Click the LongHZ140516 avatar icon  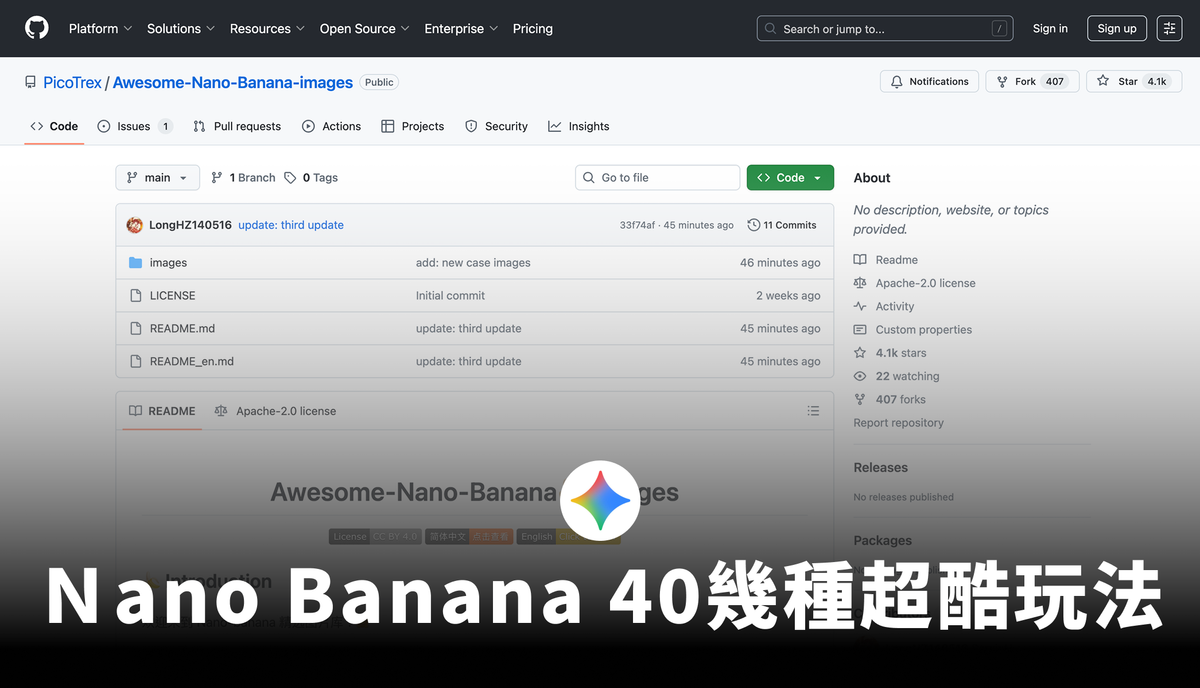pos(135,225)
